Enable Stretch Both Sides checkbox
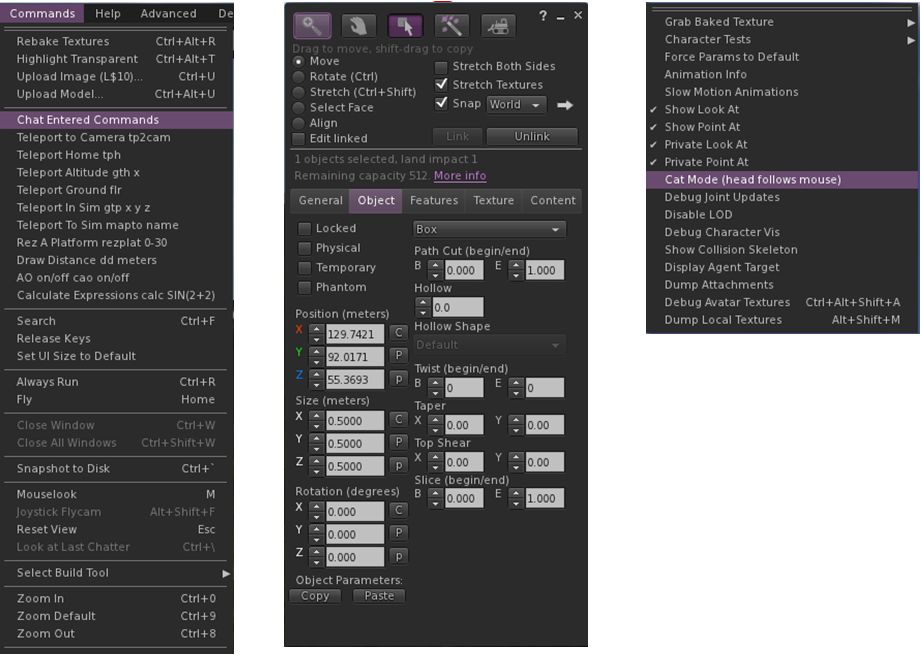Image resolution: width=921 pixels, height=658 pixels. [442, 67]
